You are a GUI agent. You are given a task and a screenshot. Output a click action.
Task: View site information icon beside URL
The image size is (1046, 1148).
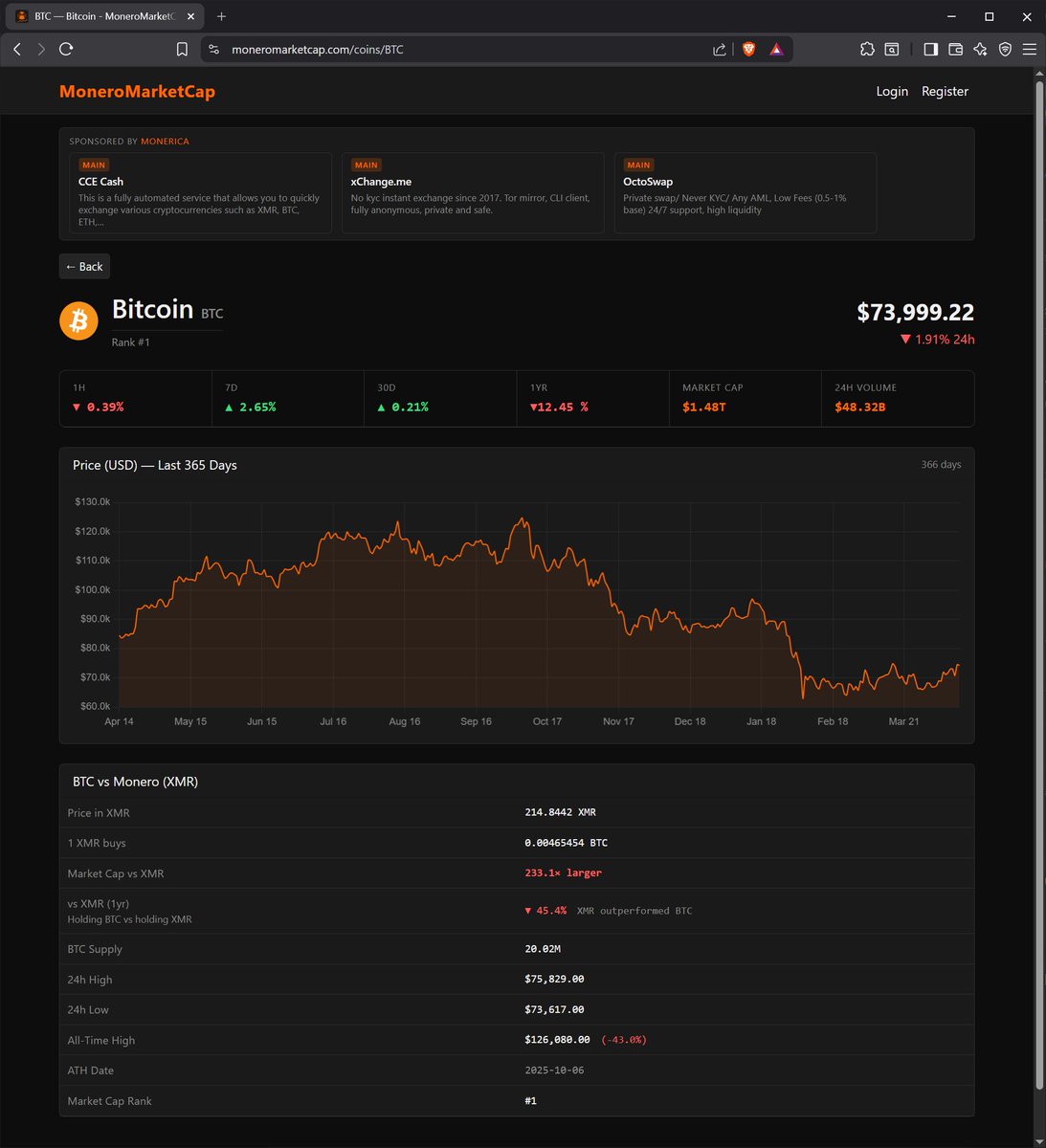tap(213, 49)
